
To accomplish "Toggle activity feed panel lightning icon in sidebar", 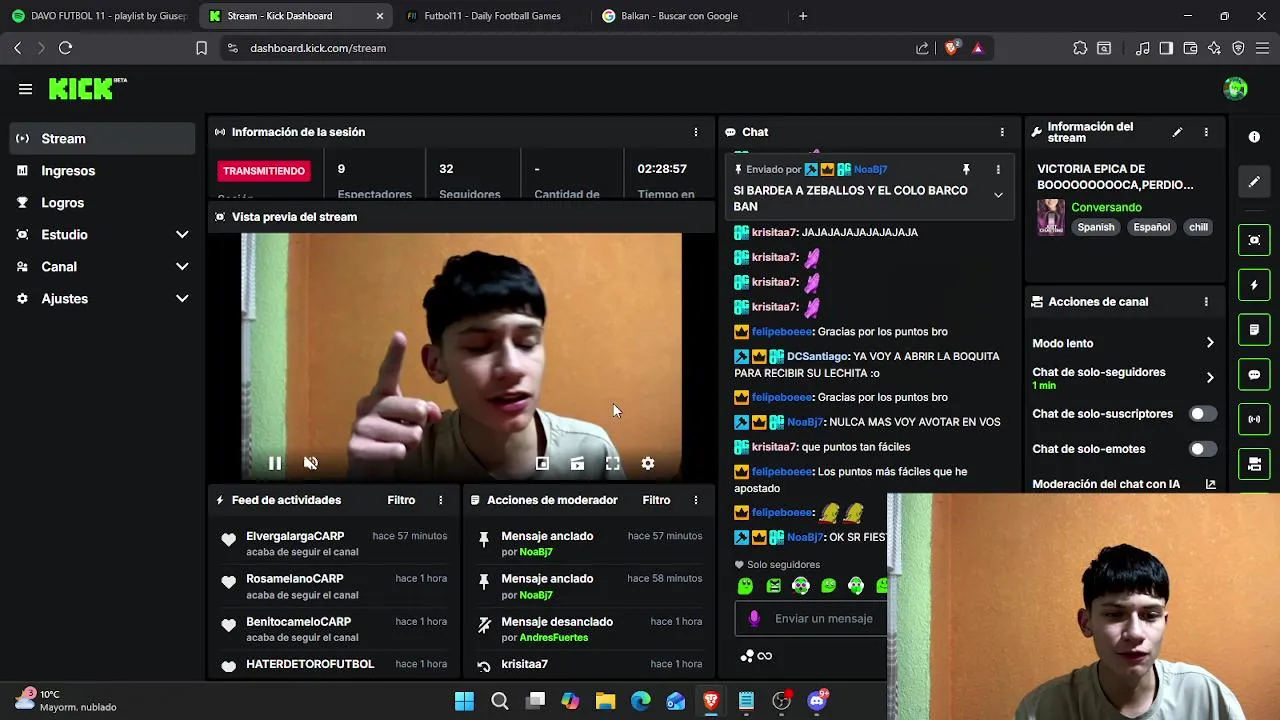I will (x=1254, y=285).
